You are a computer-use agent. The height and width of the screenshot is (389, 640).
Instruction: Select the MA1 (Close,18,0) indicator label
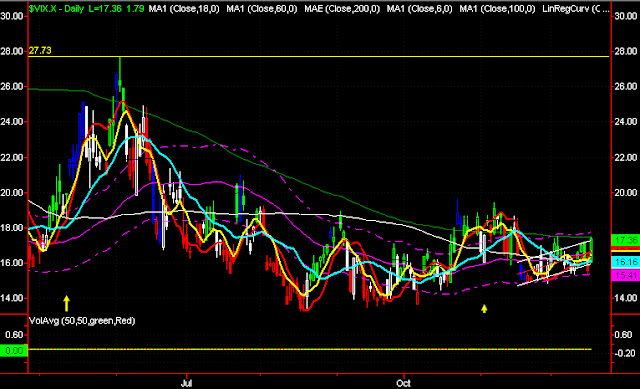[x=184, y=8]
